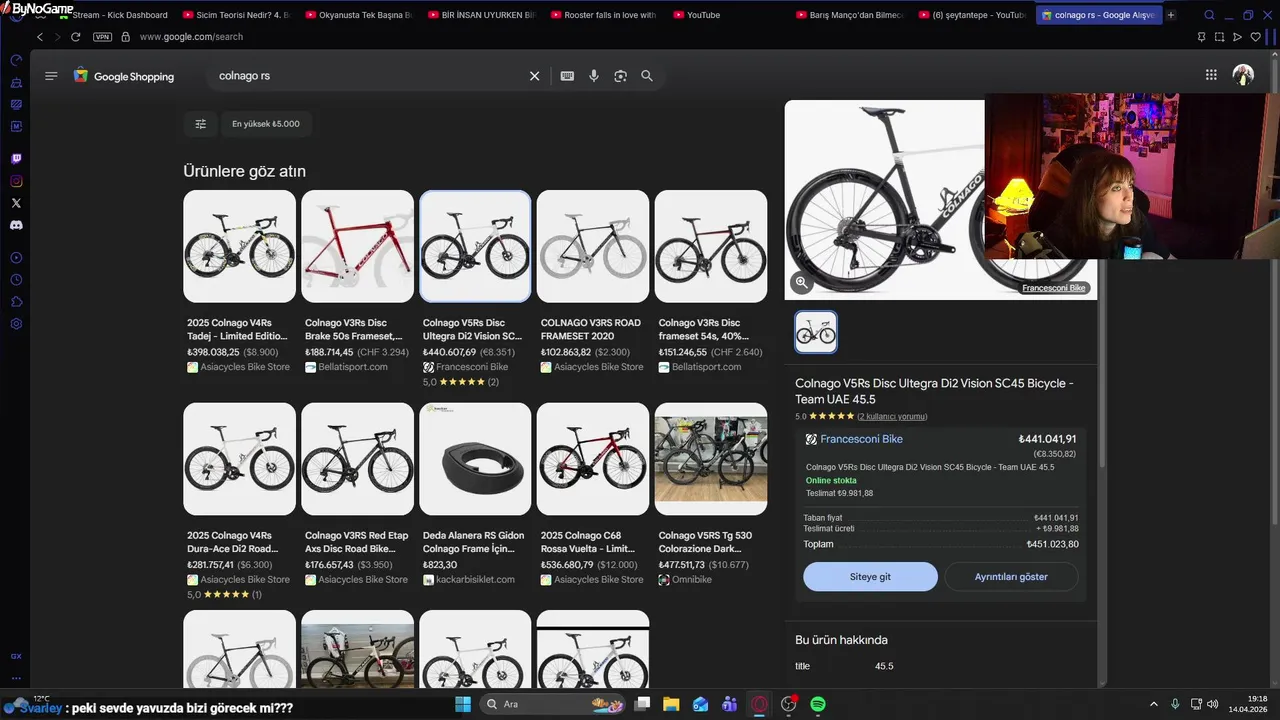Select the En yüksek ₺5.000 price filter chip
Image resolution: width=1280 pixels, height=720 pixels.
265,124
